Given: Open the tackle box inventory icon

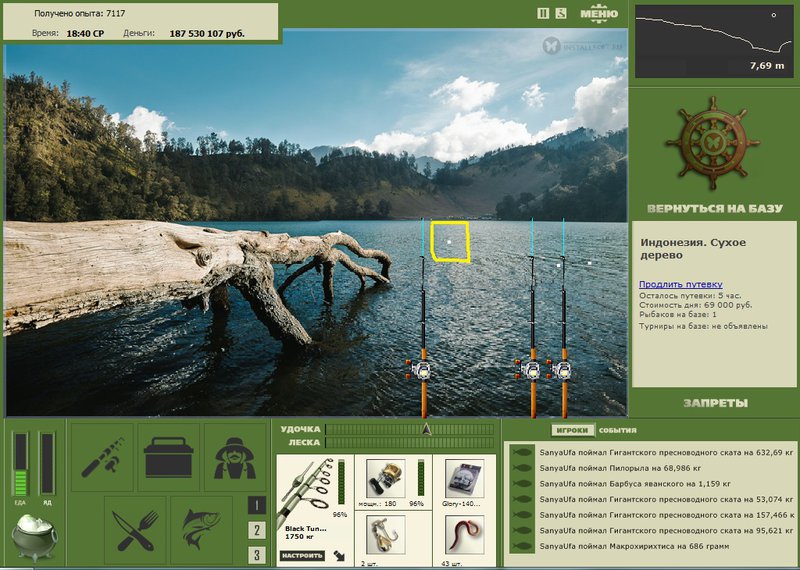Looking at the screenshot, I should [x=168, y=457].
